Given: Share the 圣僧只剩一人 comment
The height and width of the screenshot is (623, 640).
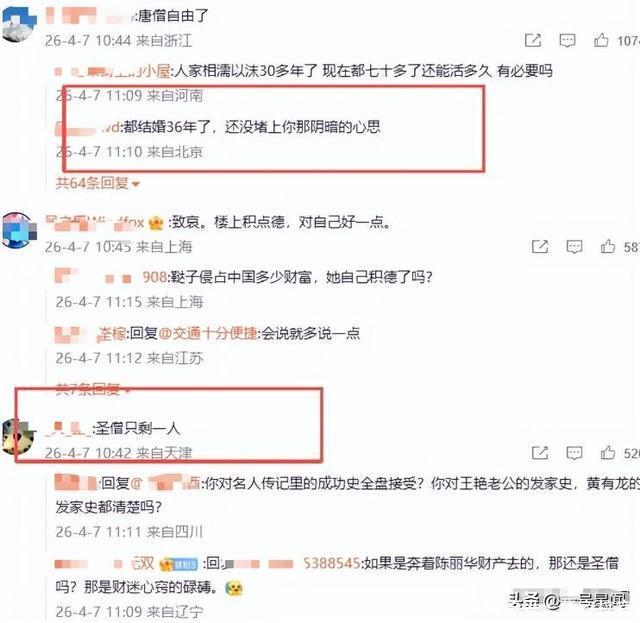Looking at the screenshot, I should coord(540,452).
